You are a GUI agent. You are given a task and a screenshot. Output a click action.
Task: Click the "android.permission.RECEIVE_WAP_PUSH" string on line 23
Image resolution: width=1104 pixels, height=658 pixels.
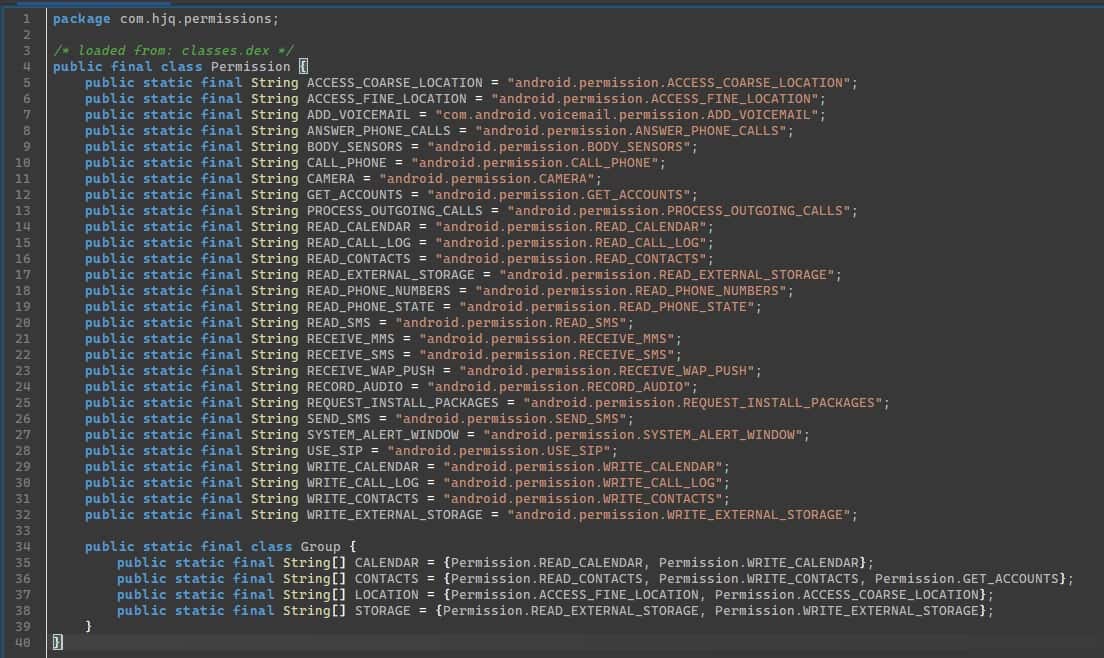pyautogui.click(x=607, y=371)
